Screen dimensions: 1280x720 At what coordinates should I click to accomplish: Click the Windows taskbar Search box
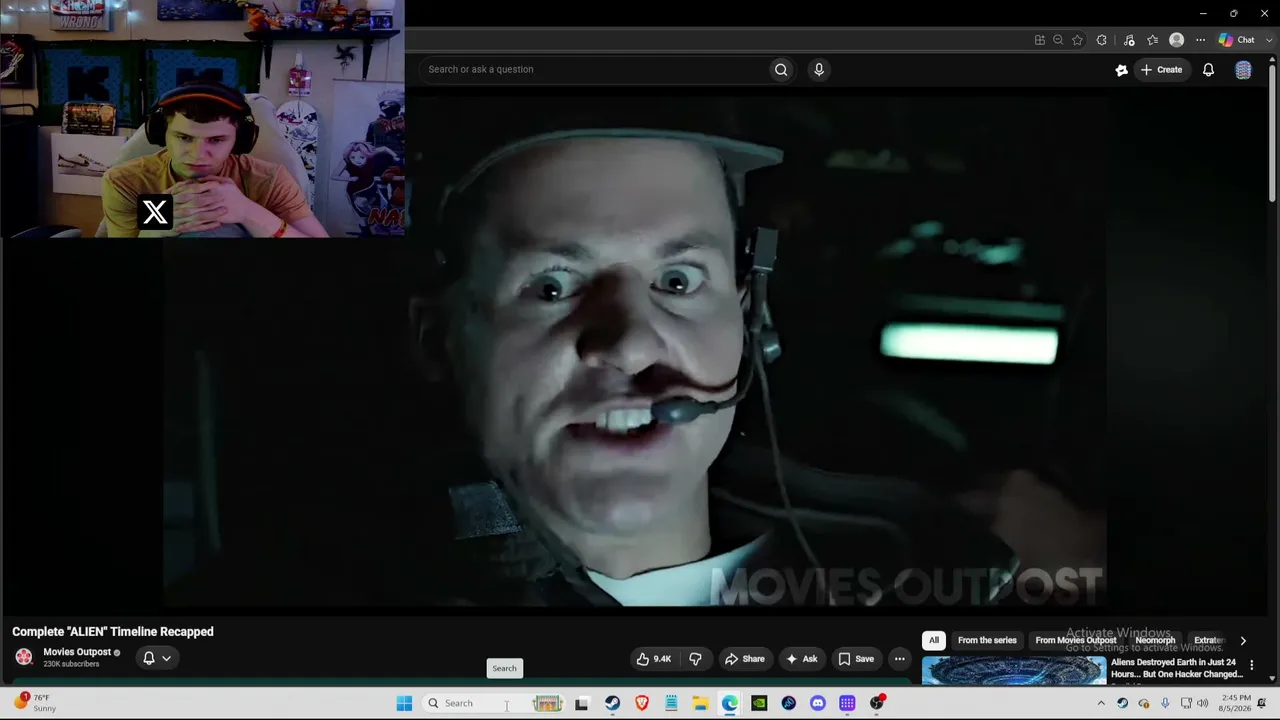(x=492, y=703)
